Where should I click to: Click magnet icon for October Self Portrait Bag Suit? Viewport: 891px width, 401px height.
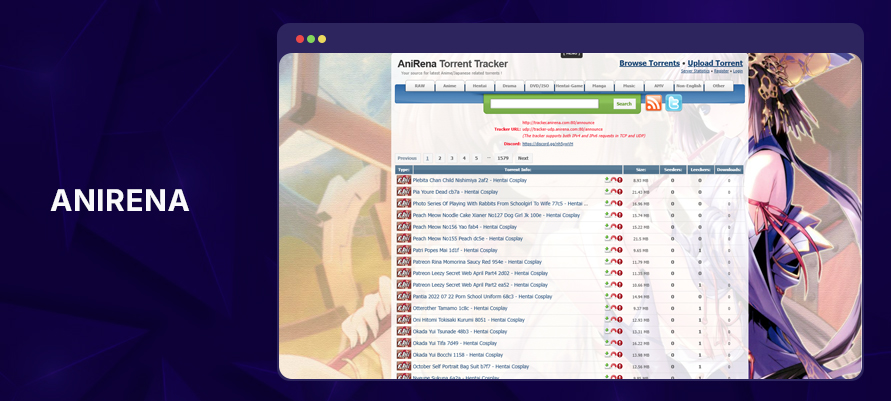tap(613, 366)
